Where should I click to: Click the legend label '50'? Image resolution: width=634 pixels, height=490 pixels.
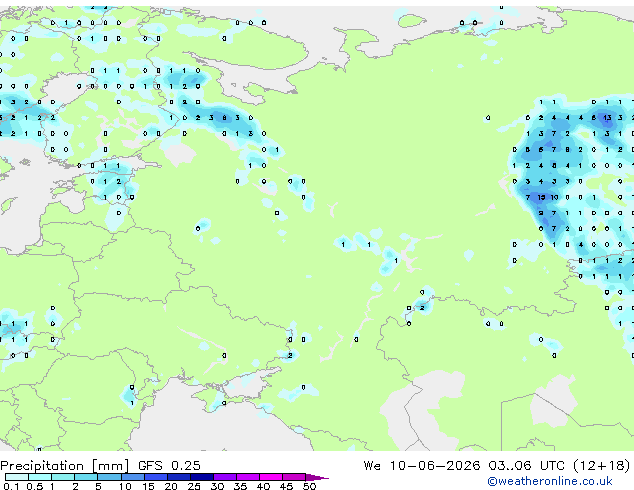[x=309, y=486]
